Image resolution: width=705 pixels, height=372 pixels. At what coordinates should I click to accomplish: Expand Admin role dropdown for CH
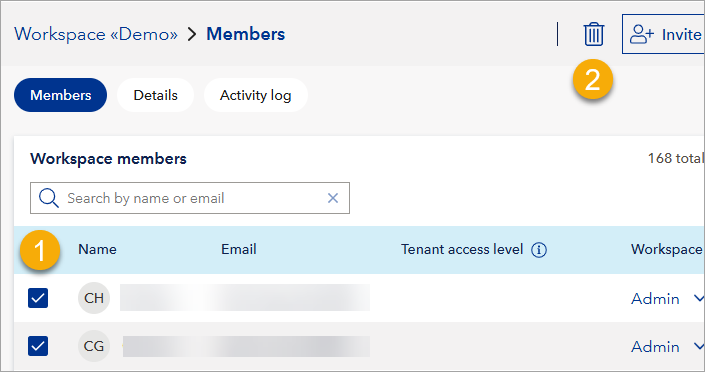(x=667, y=298)
